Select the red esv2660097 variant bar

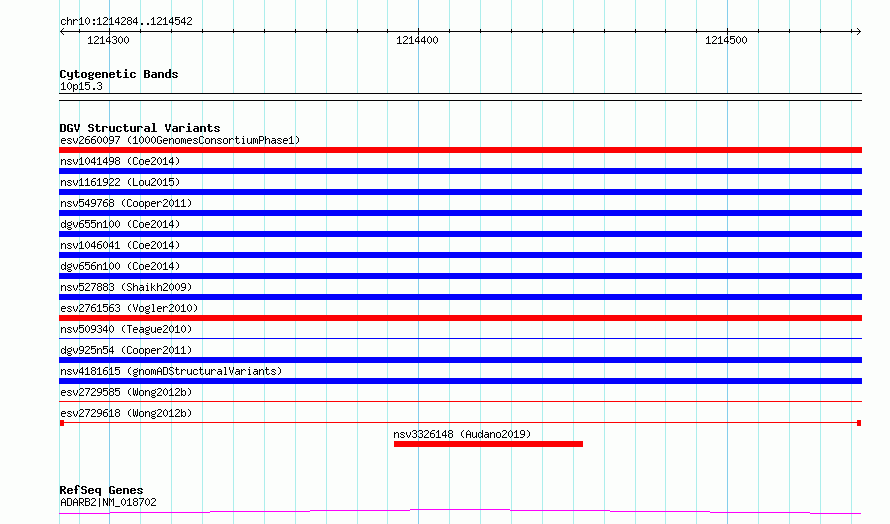point(460,150)
